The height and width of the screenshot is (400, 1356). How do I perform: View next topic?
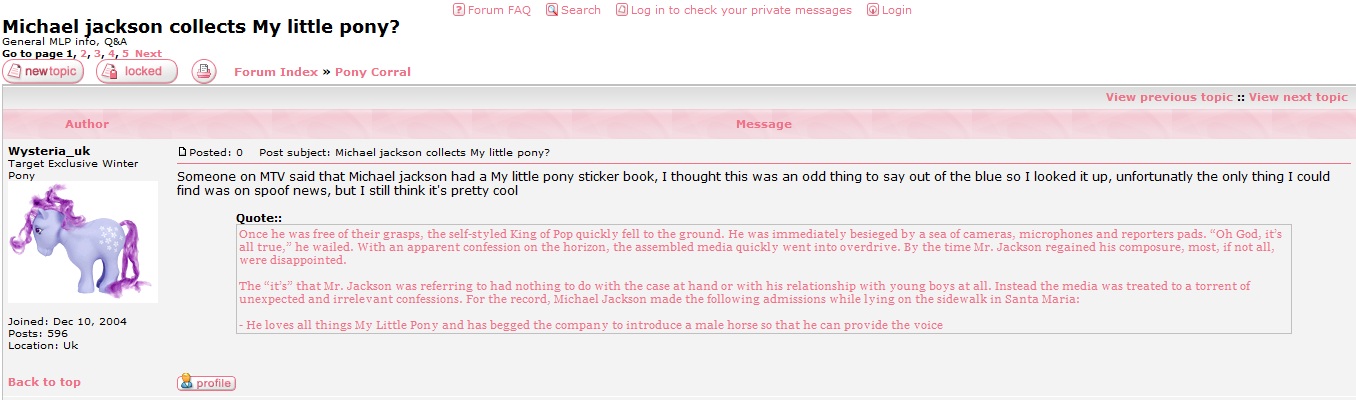1298,97
